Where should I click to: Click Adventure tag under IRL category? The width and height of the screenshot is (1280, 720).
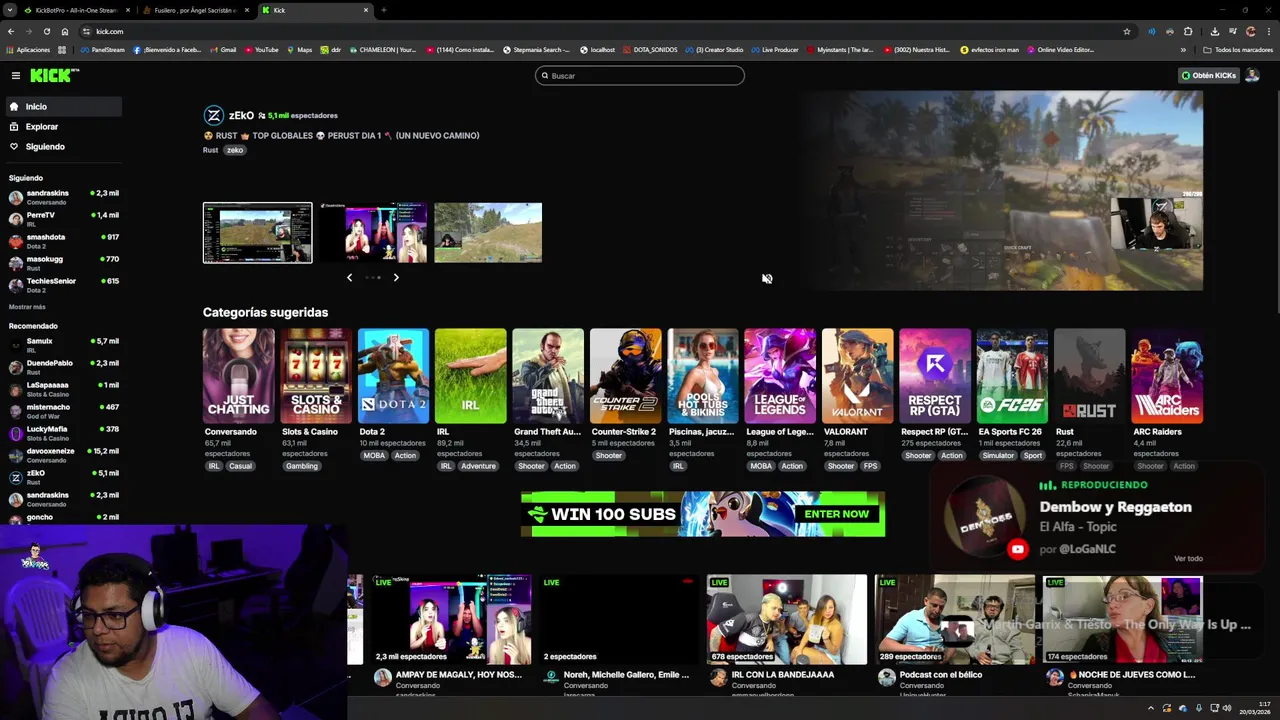(478, 466)
